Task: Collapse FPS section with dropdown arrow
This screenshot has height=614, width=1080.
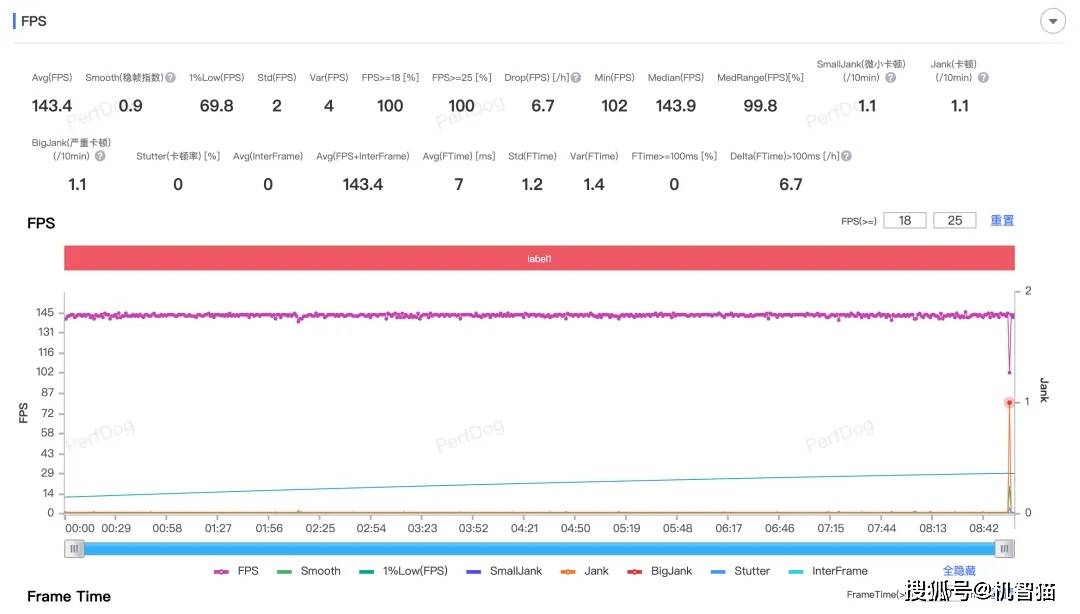Action: pos(1052,21)
